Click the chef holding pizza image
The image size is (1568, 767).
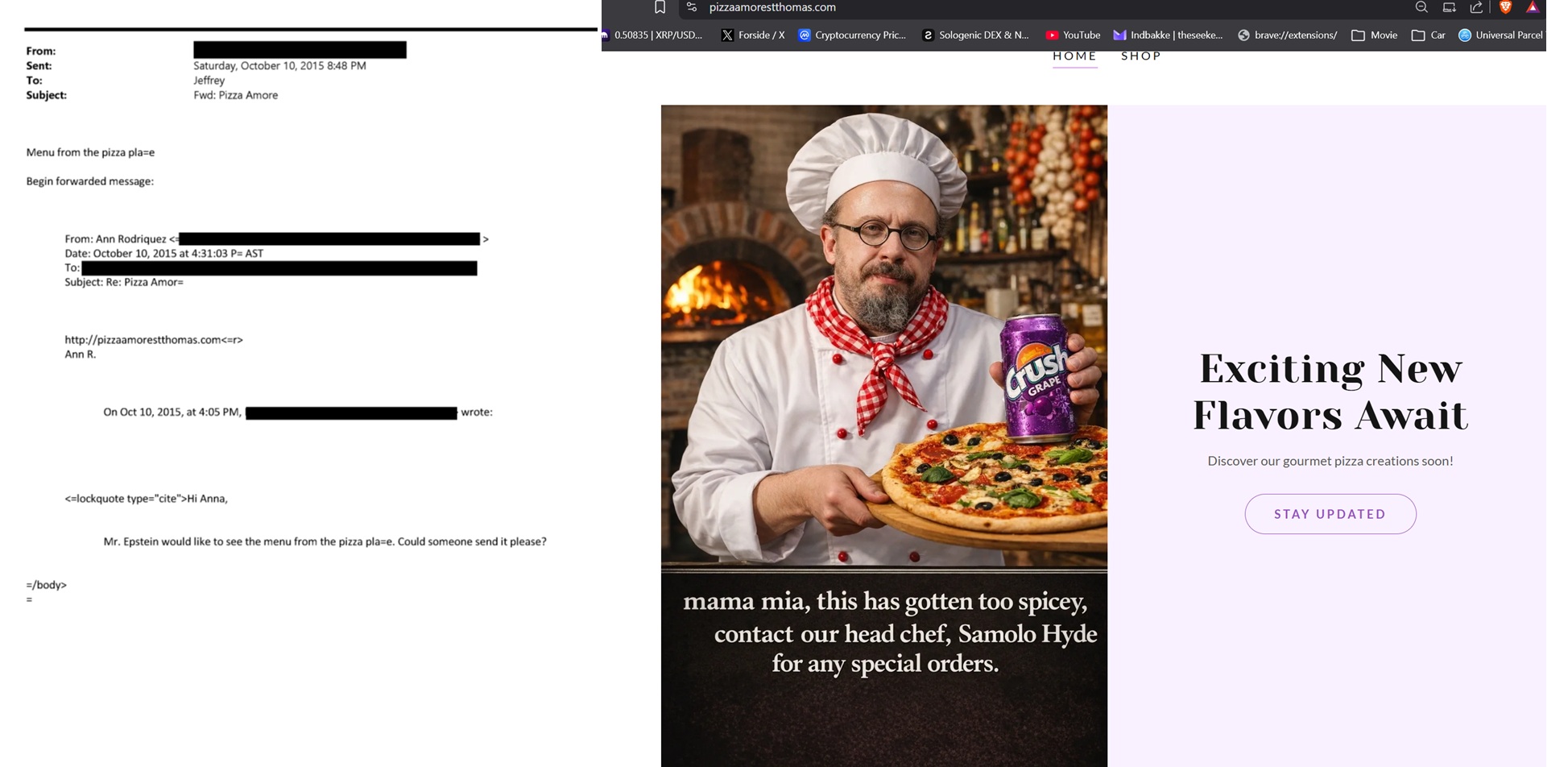point(884,337)
